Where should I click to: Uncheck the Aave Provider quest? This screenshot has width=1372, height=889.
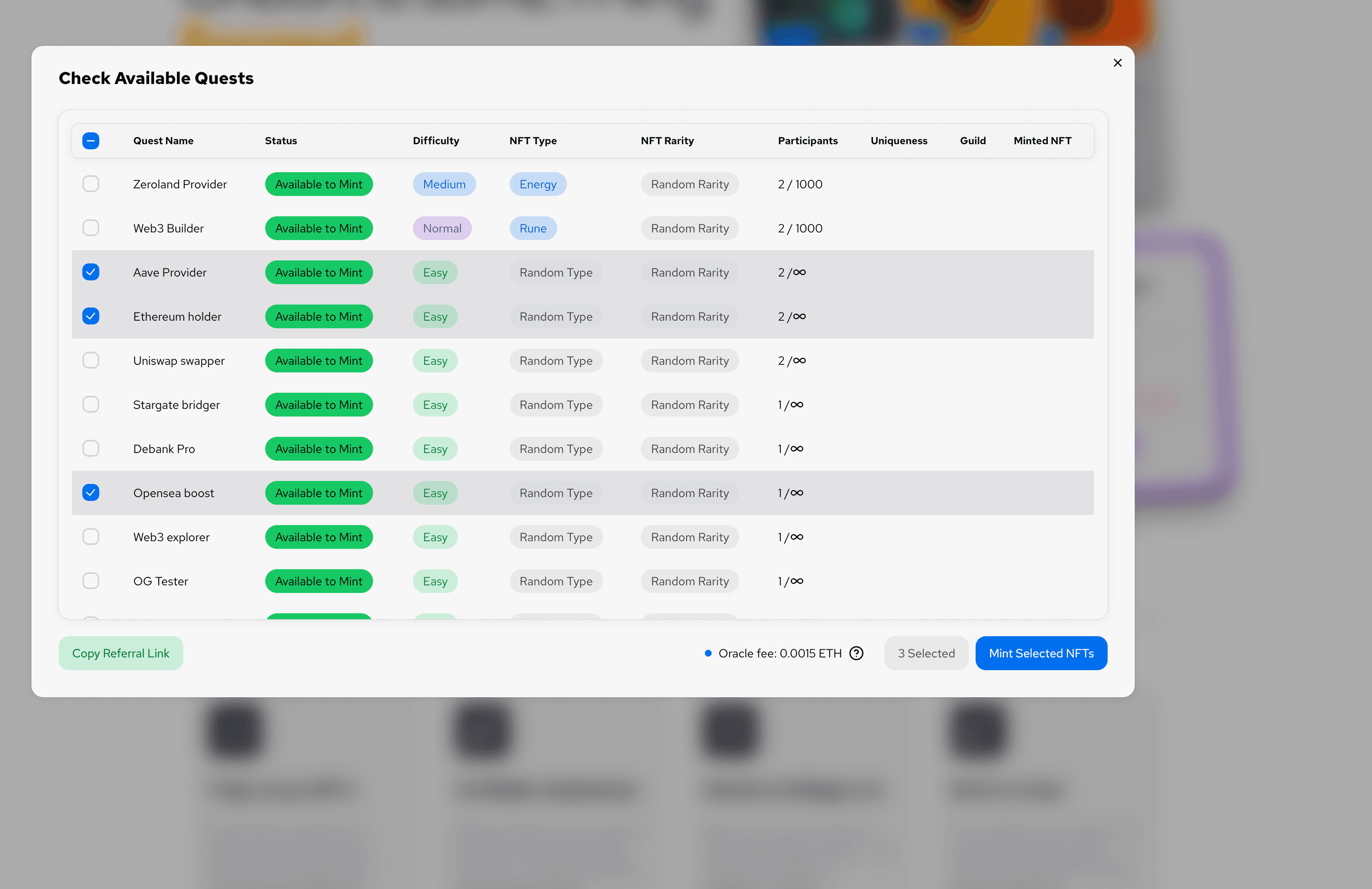[90, 272]
